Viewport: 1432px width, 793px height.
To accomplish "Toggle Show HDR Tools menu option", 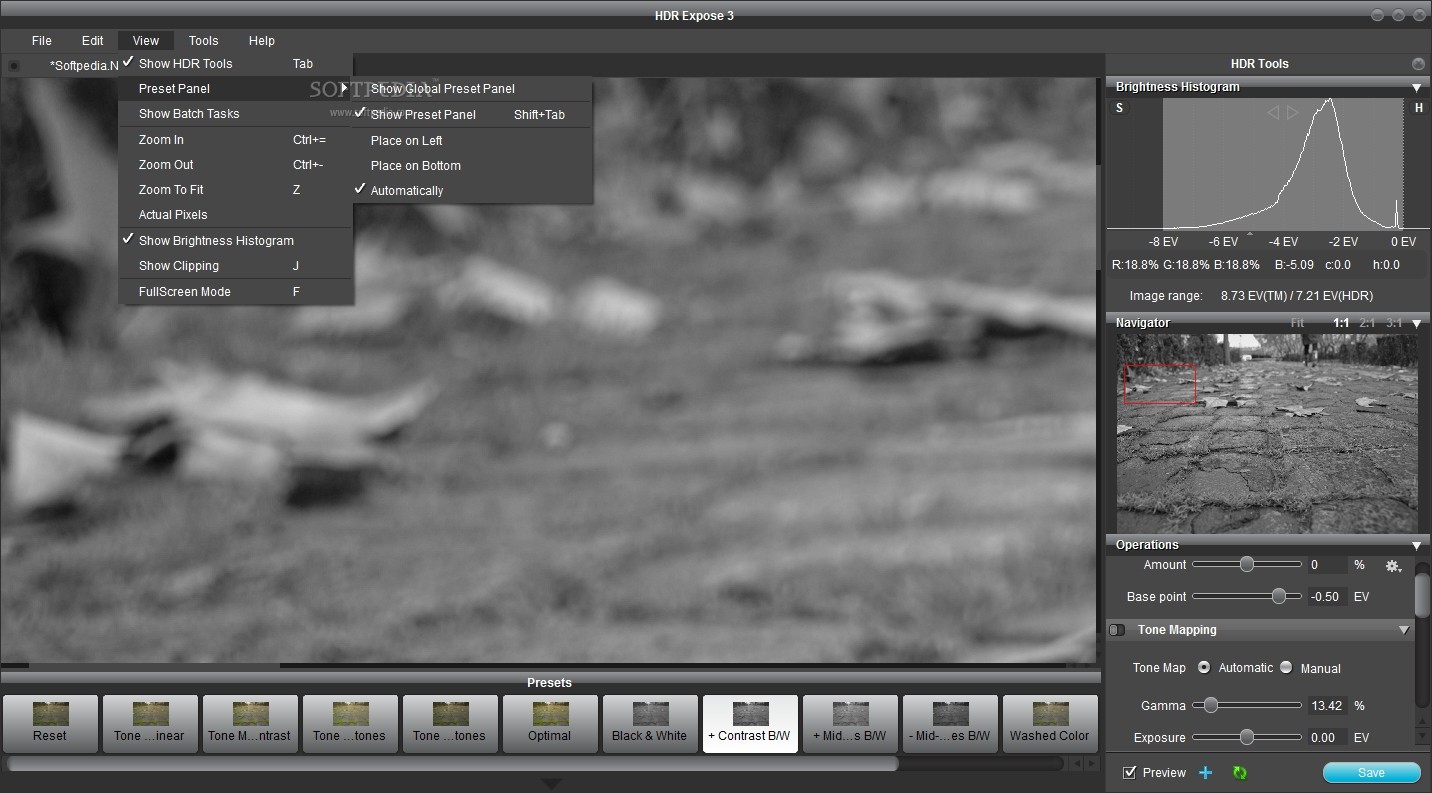I will pyautogui.click(x=235, y=63).
